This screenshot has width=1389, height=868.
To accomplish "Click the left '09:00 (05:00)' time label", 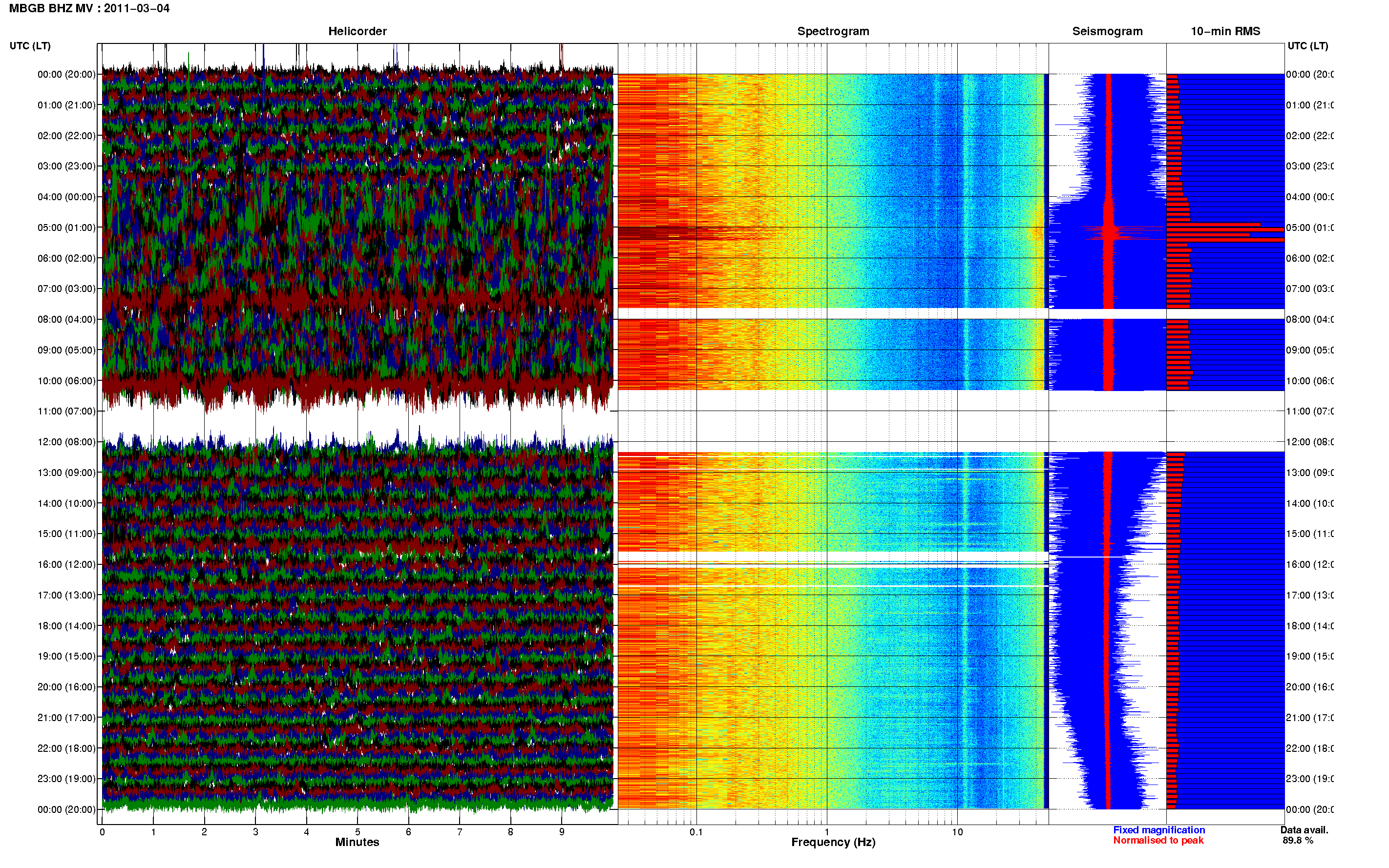I will [66, 350].
